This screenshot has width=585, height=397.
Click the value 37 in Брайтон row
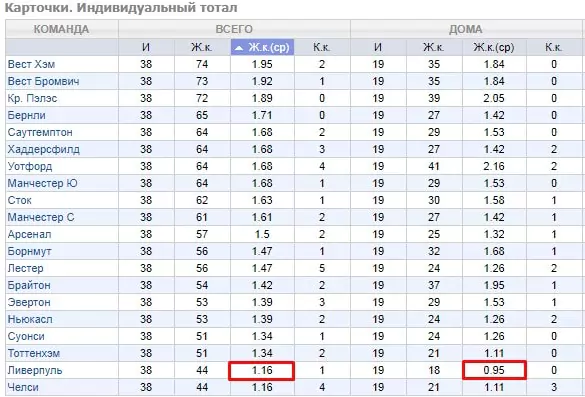[434, 285]
